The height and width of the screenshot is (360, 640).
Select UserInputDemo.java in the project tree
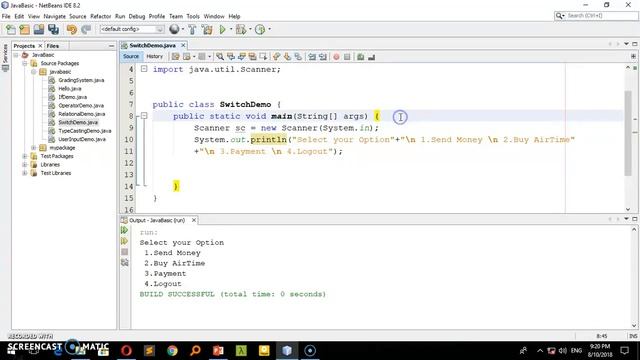(x=82, y=139)
